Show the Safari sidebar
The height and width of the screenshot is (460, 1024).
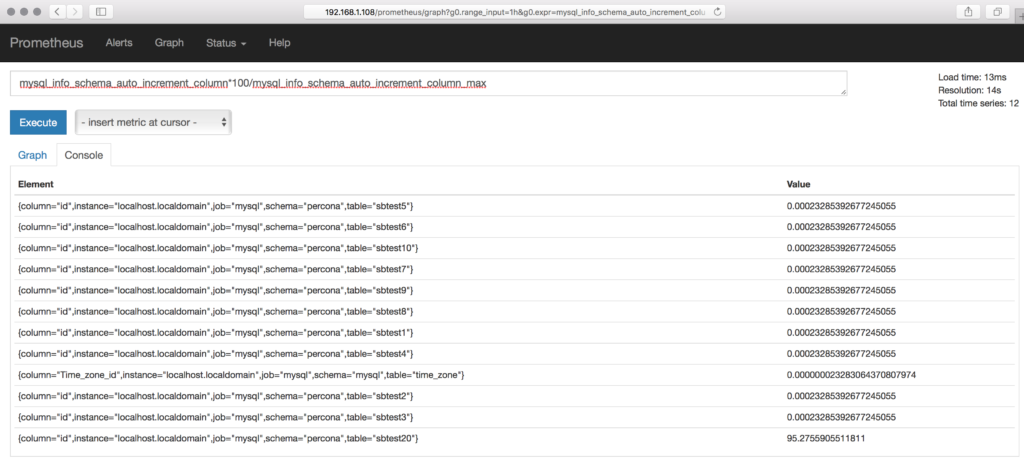point(102,11)
